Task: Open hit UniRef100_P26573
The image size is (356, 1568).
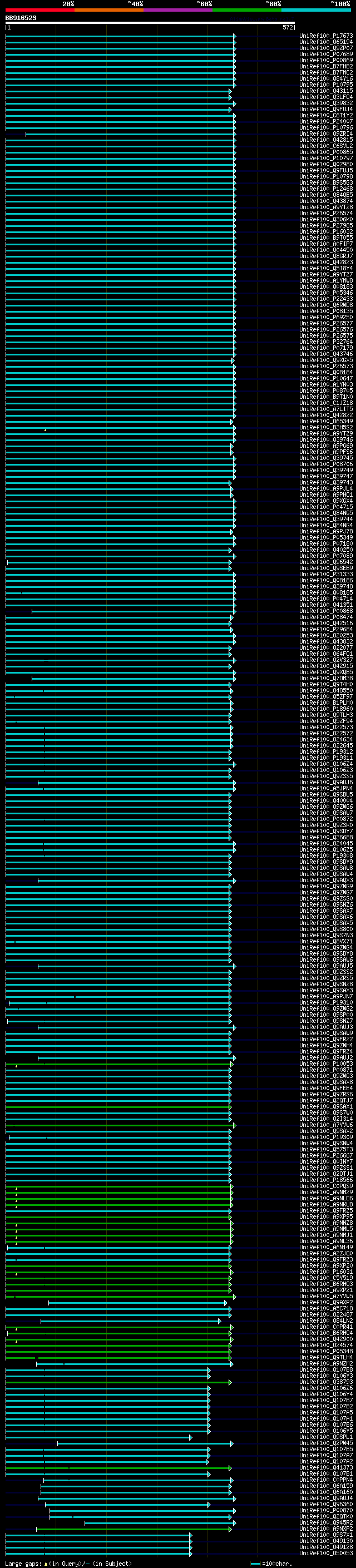Action: [326, 367]
